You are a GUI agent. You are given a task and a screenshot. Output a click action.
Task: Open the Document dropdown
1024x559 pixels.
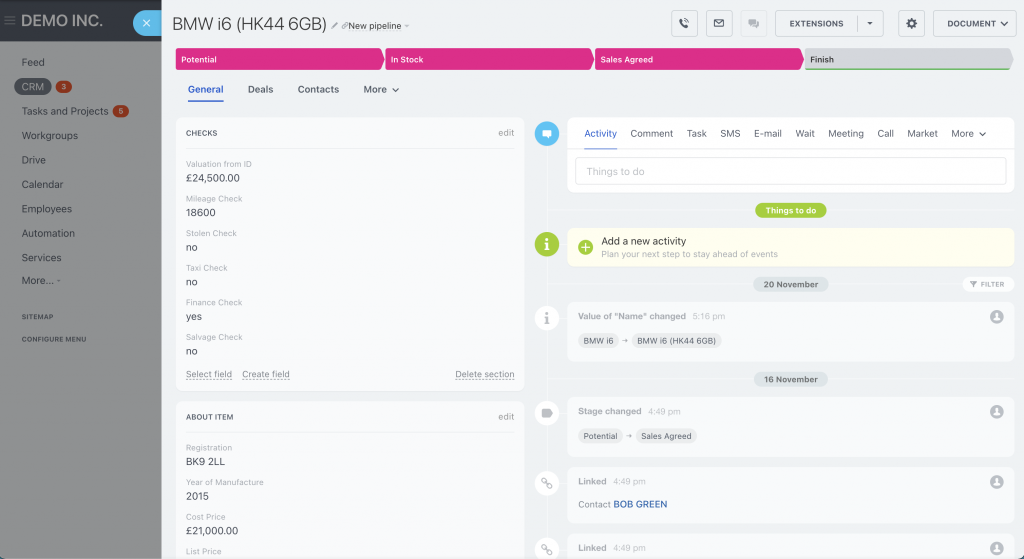(974, 24)
